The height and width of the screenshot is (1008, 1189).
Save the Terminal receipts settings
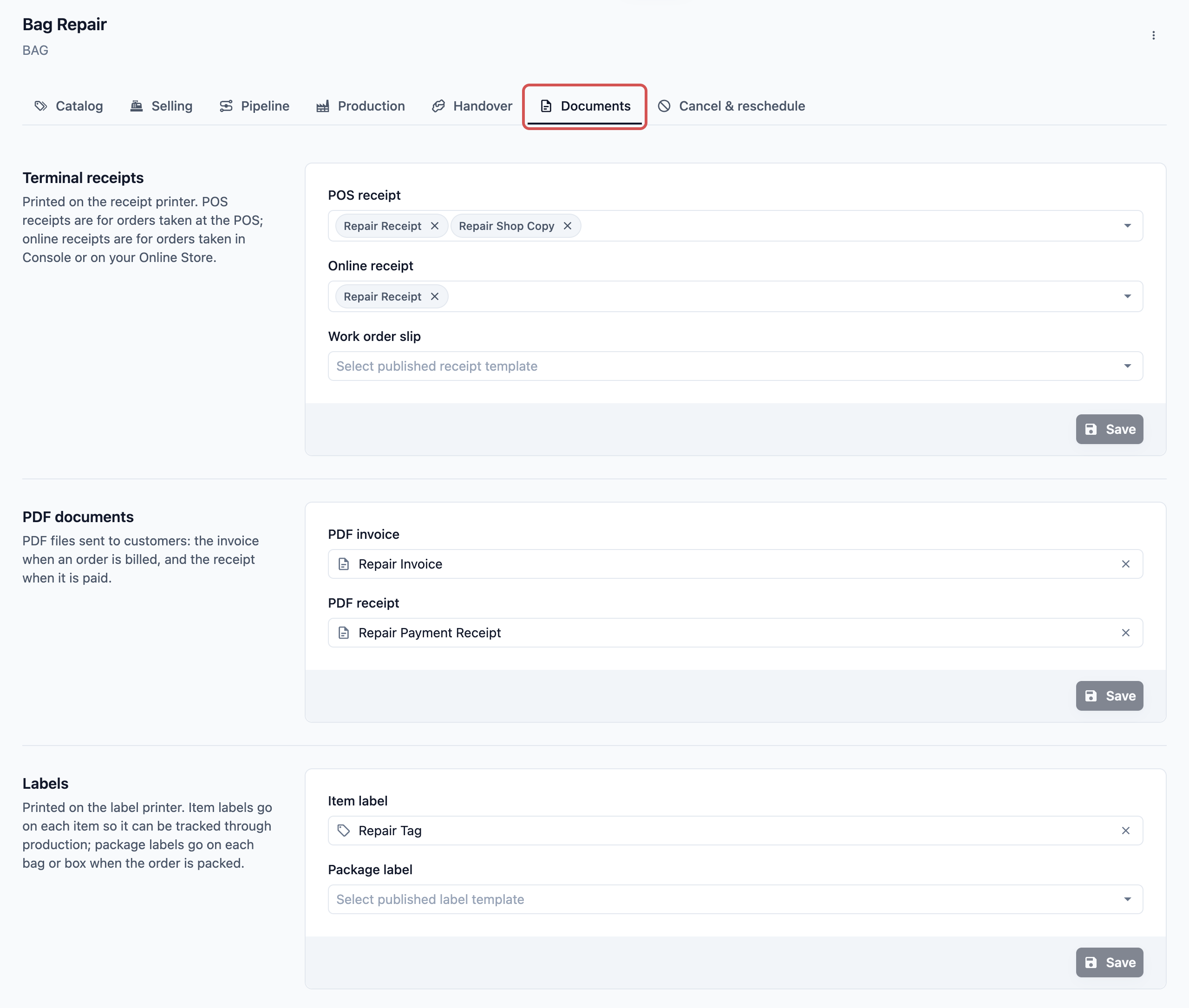tap(1109, 429)
